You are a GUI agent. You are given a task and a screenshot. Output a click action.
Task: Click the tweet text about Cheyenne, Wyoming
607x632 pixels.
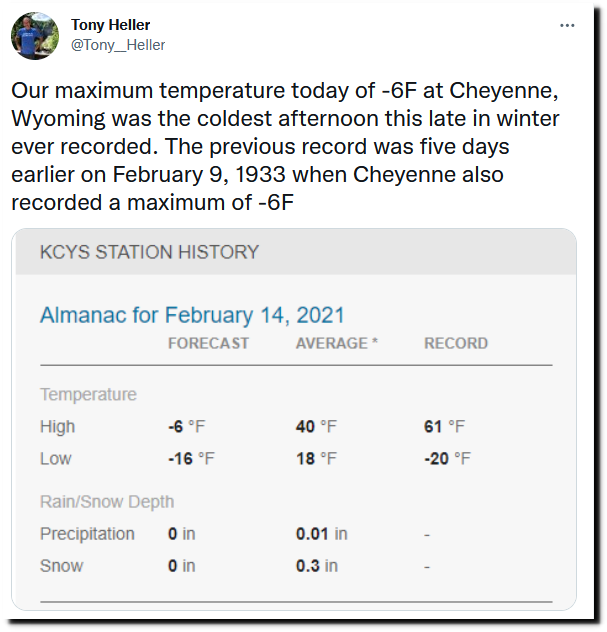(x=285, y=146)
